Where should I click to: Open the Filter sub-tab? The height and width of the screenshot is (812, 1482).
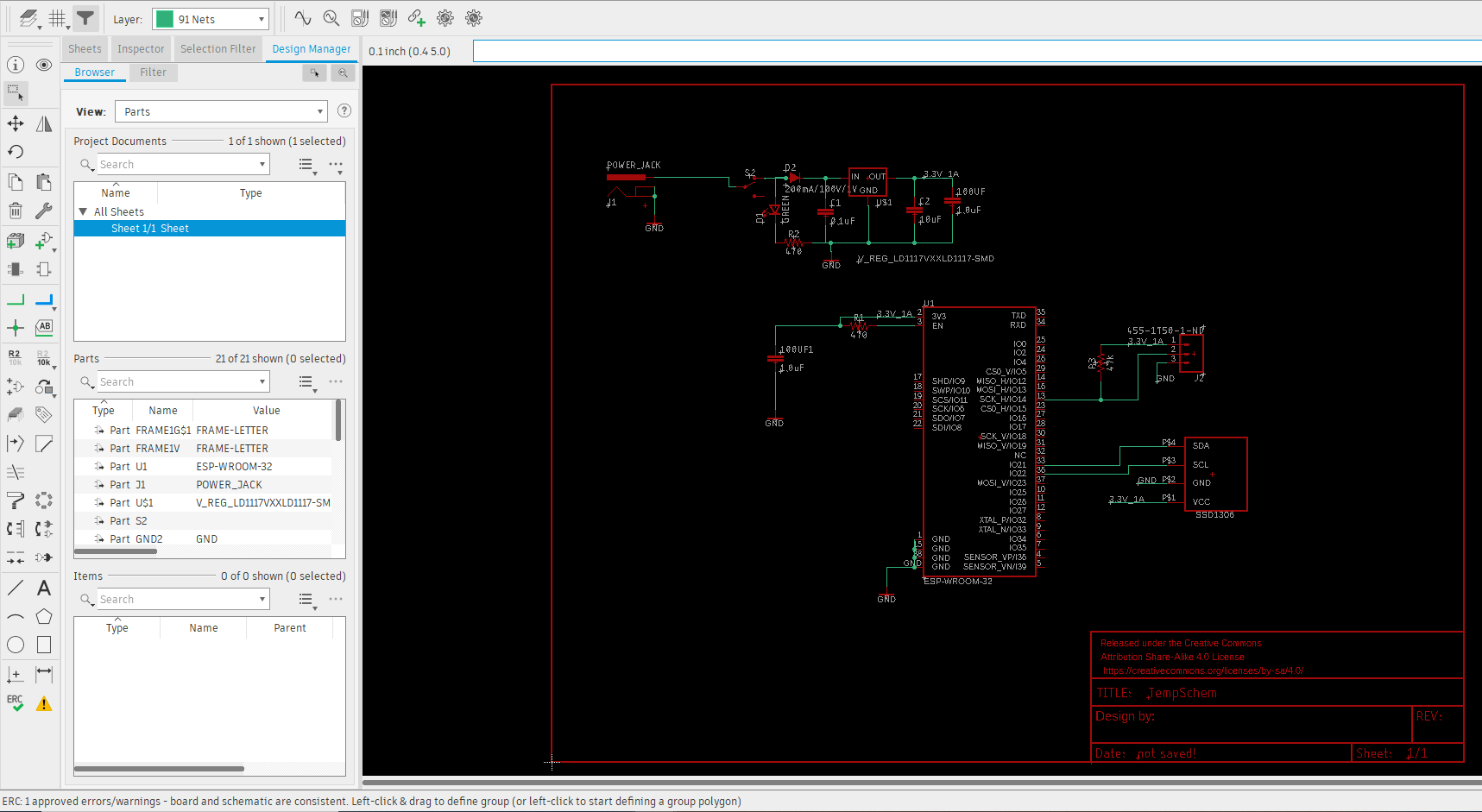(x=153, y=72)
